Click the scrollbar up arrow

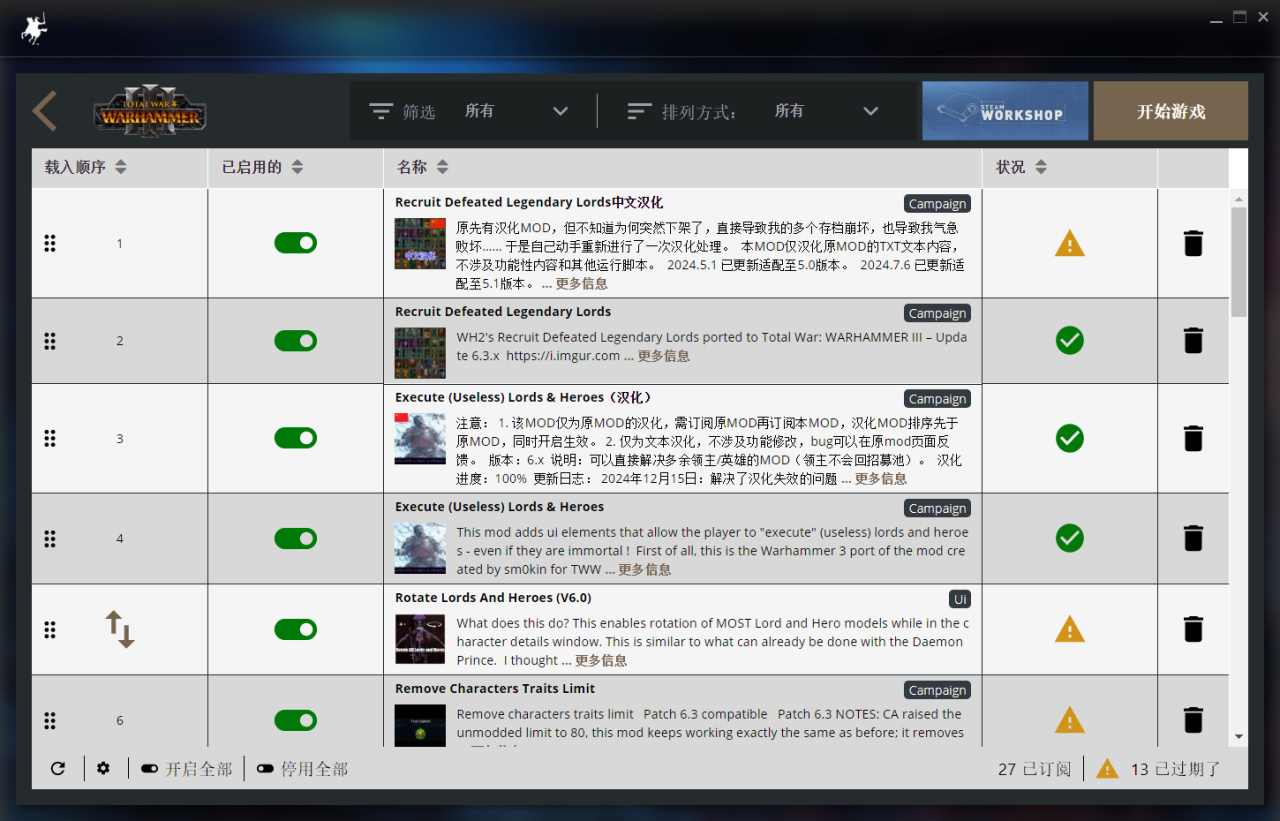coord(1239,197)
